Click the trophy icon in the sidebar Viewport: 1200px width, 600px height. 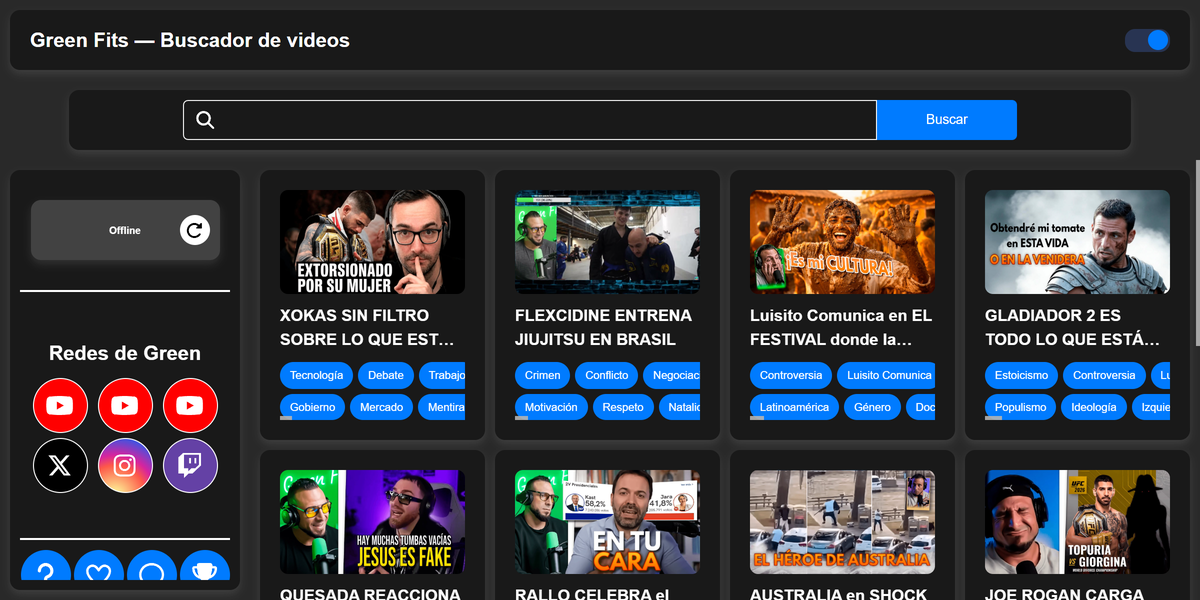(204, 566)
